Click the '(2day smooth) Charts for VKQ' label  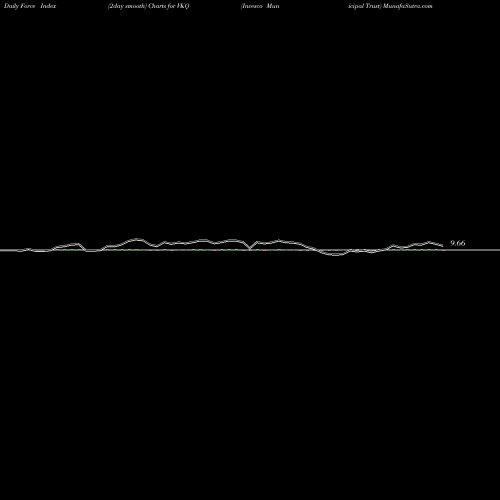[x=149, y=6]
